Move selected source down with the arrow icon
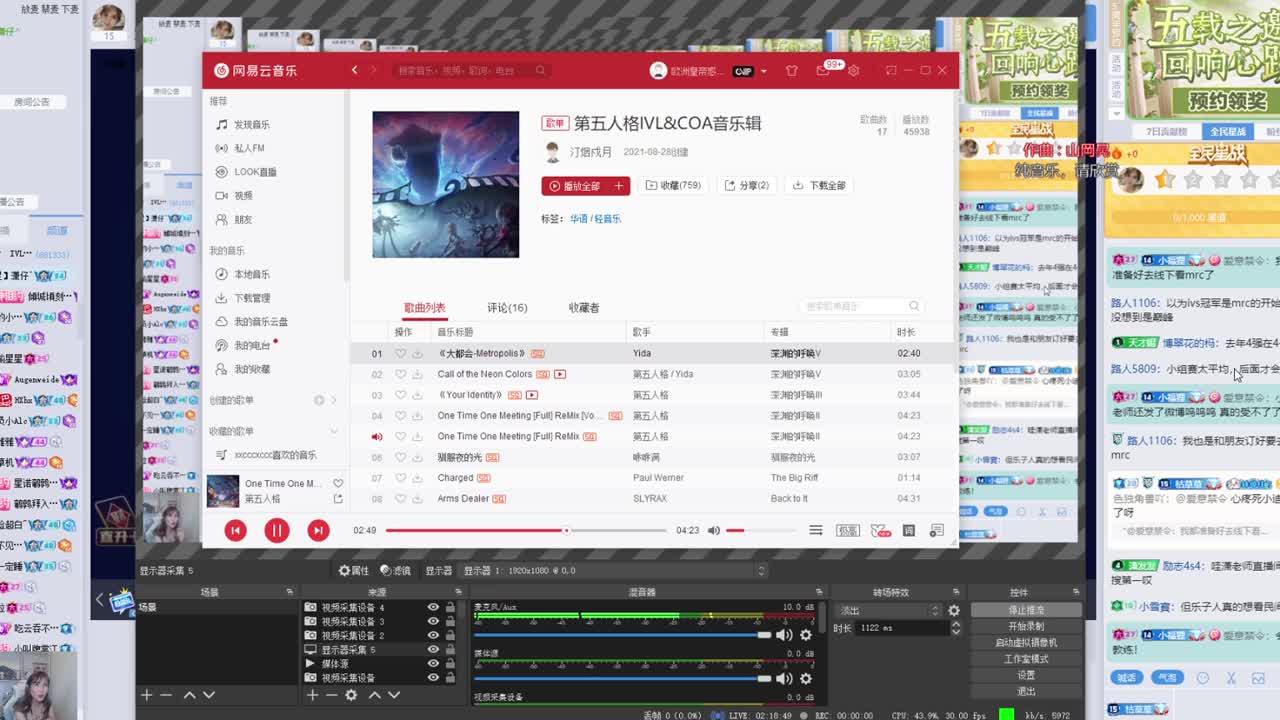This screenshot has width=1280, height=720. pyautogui.click(x=394, y=694)
